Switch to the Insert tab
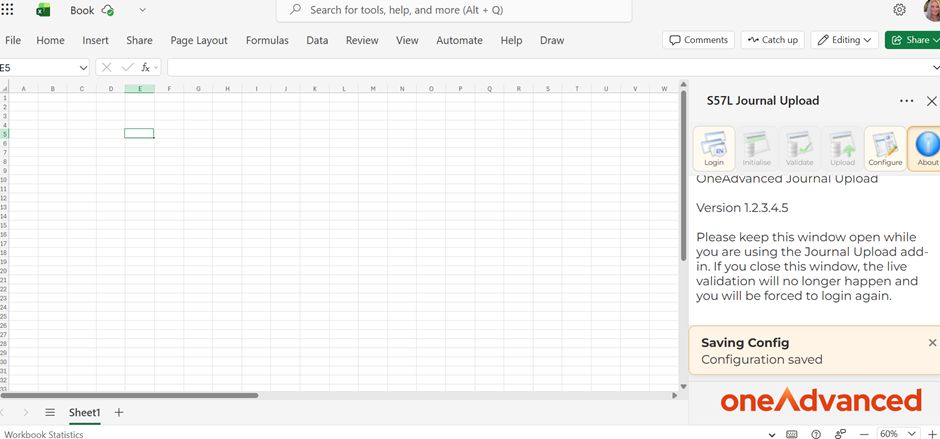Image resolution: width=940 pixels, height=439 pixels. pyautogui.click(x=95, y=40)
